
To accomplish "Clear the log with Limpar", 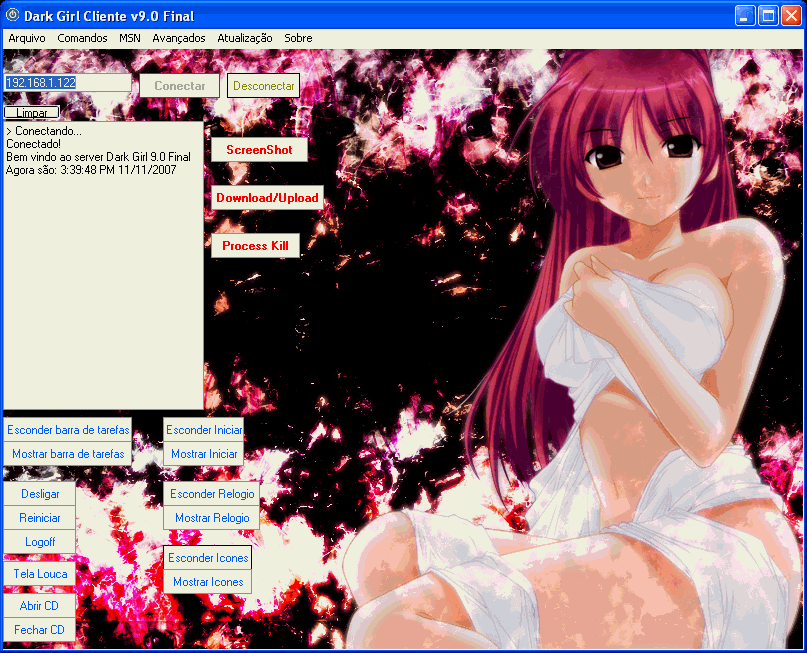I will tap(31, 112).
